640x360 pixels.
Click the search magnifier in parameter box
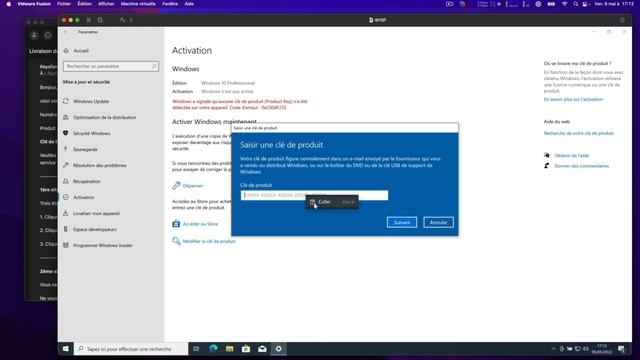154,66
